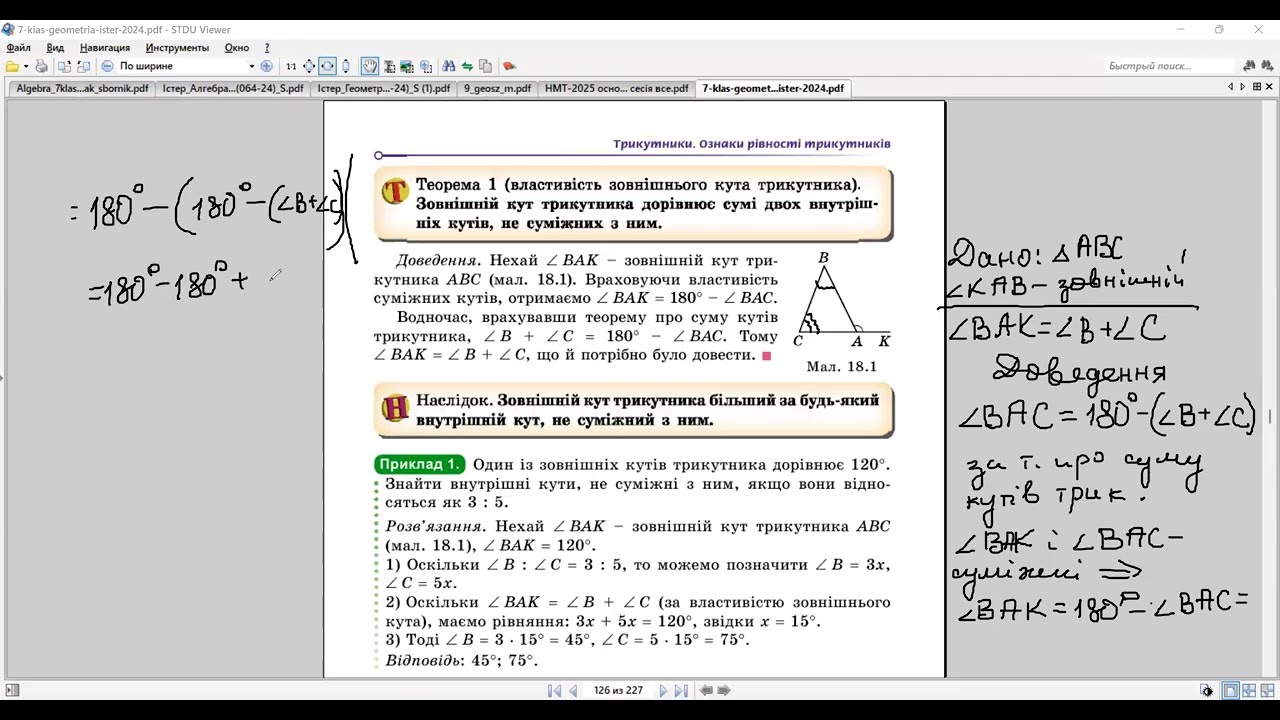Fit the whole page in the window
1280x720 pixels.
(x=309, y=66)
